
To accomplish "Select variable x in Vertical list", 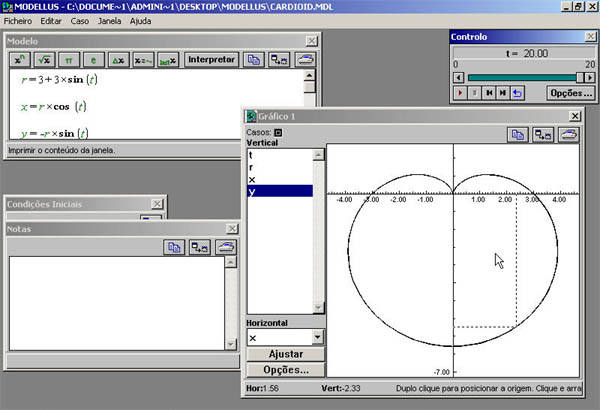I will [280, 179].
